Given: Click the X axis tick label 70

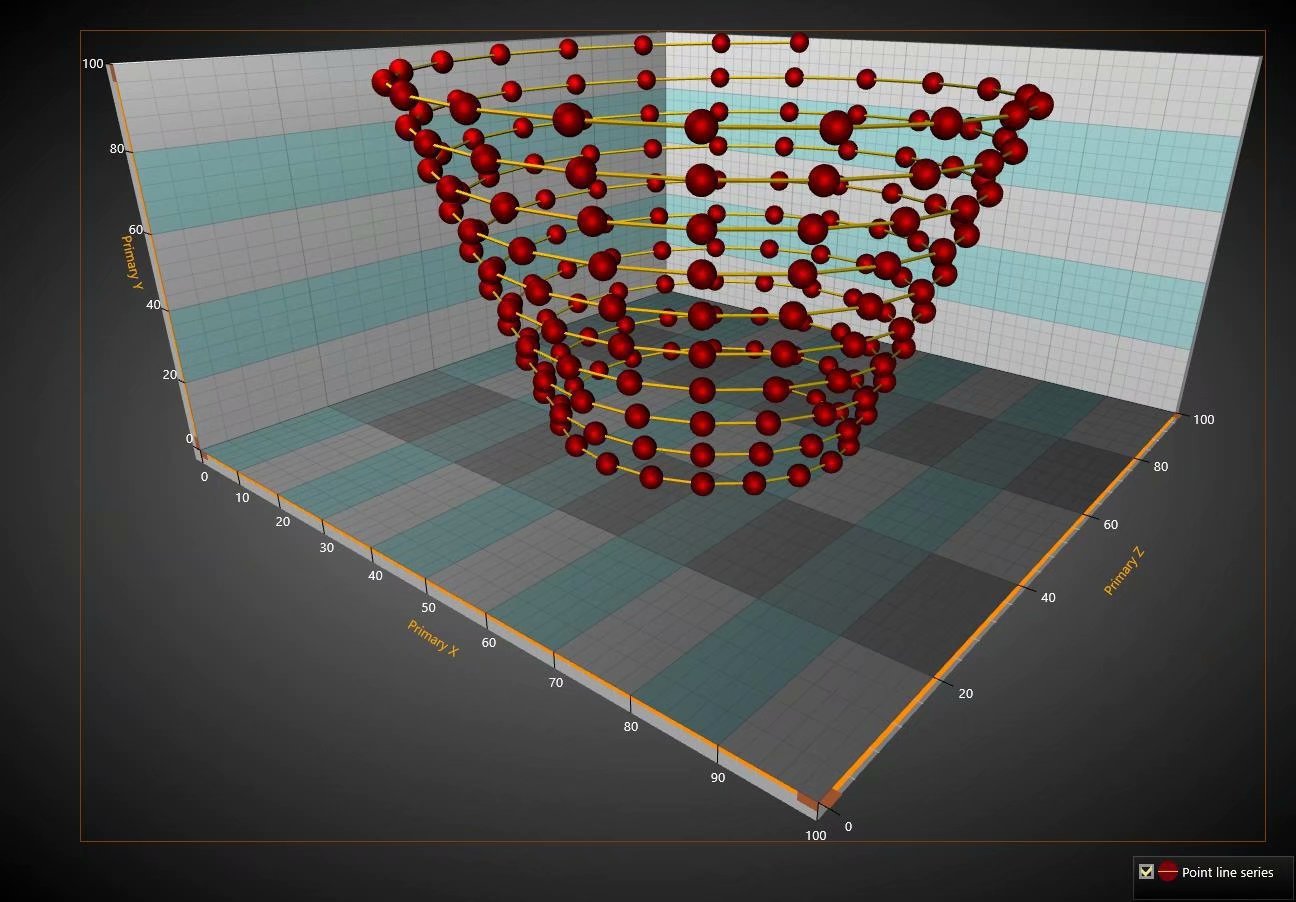Looking at the screenshot, I should tap(555, 682).
